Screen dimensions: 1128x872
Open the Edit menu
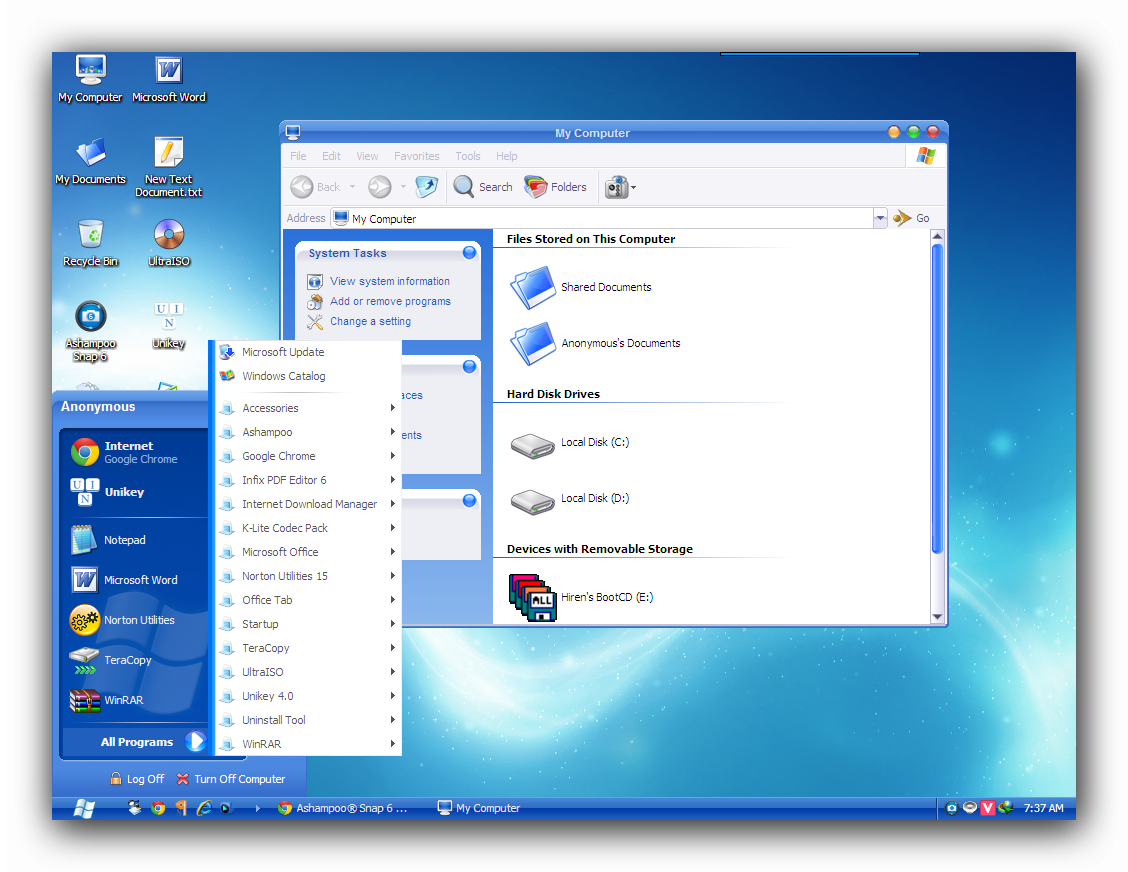click(x=331, y=156)
